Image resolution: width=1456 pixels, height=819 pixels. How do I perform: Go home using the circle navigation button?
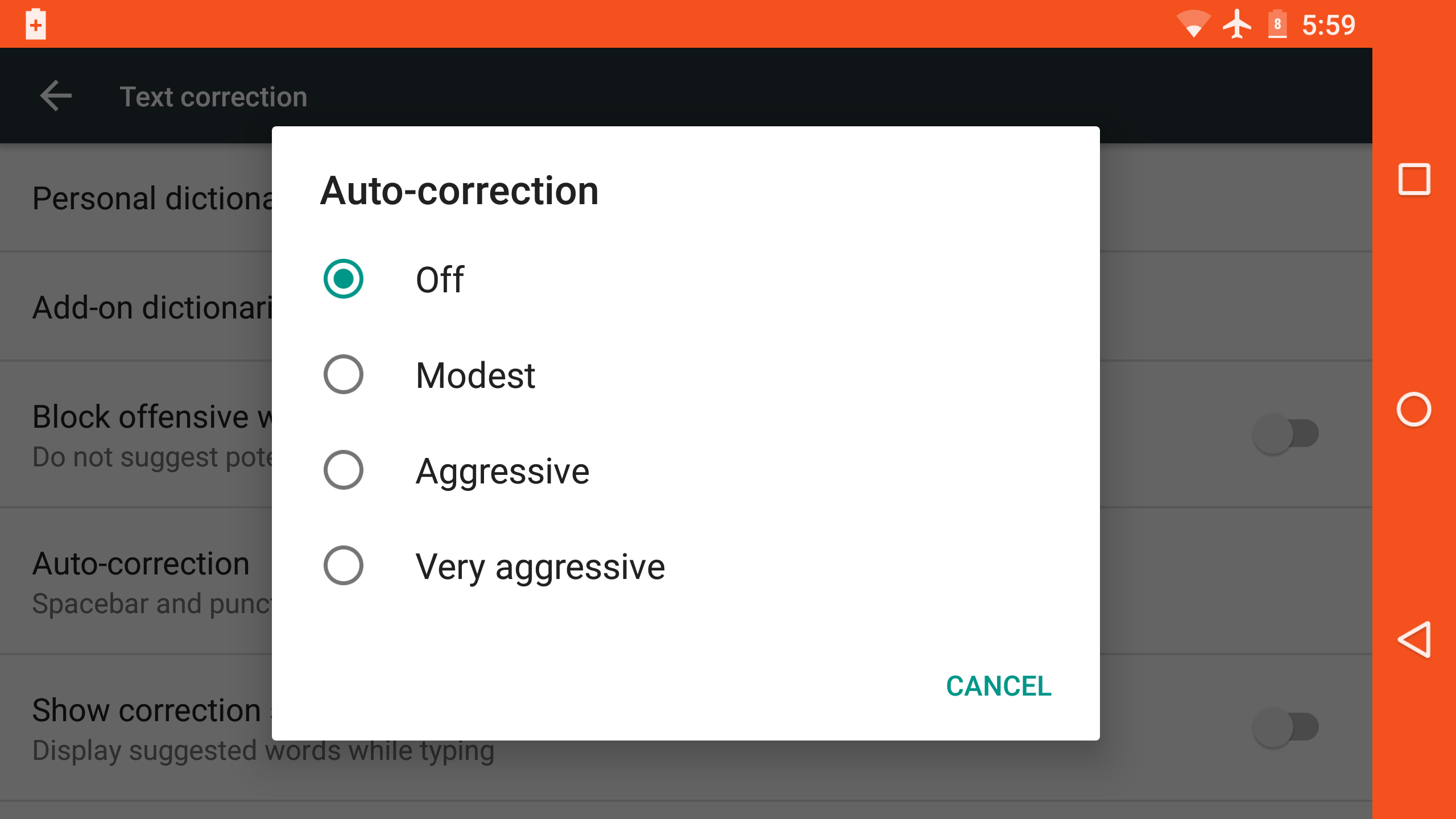pyautogui.click(x=1414, y=409)
